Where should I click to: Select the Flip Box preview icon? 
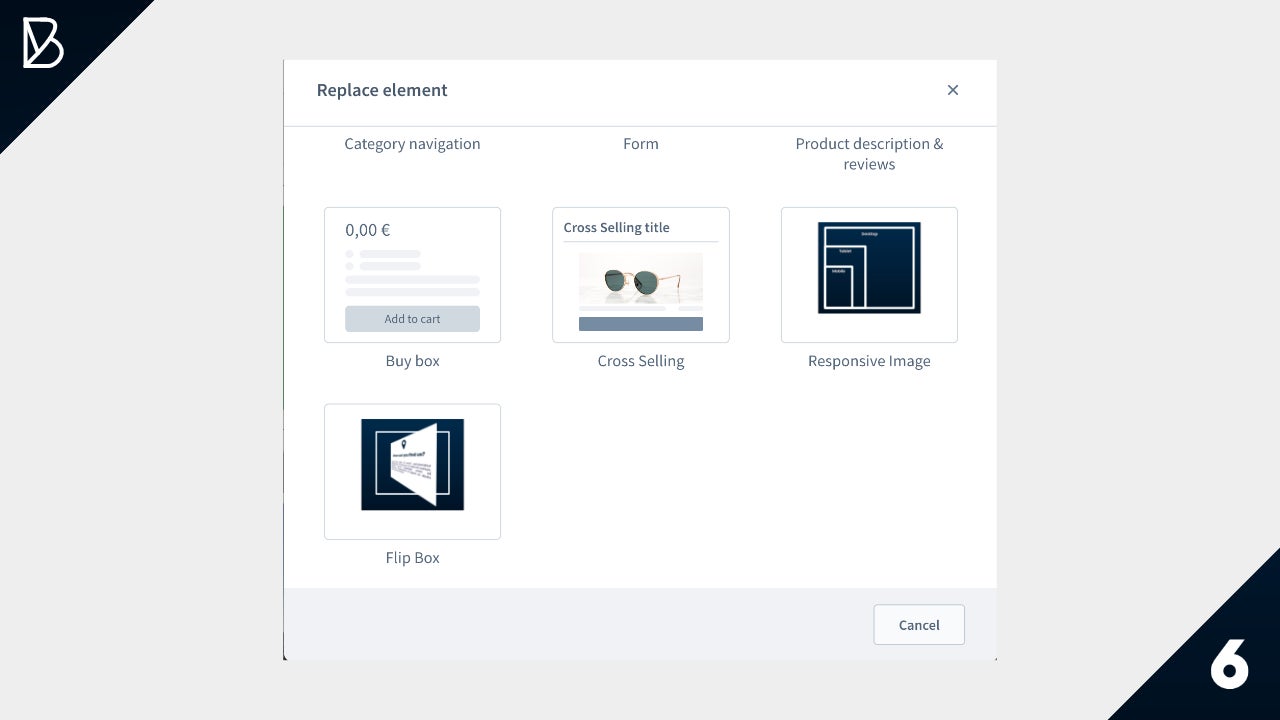[412, 465]
